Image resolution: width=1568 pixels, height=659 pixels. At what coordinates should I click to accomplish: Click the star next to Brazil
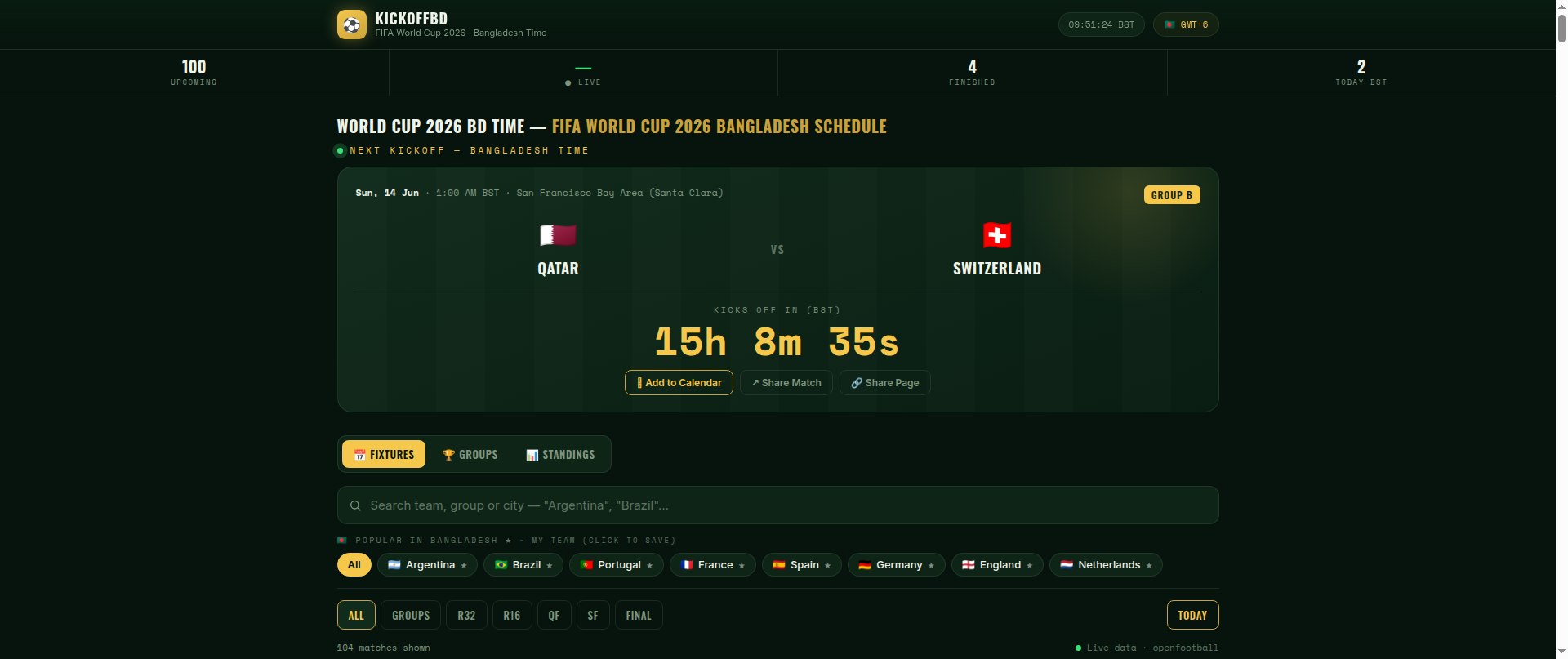[x=550, y=565]
